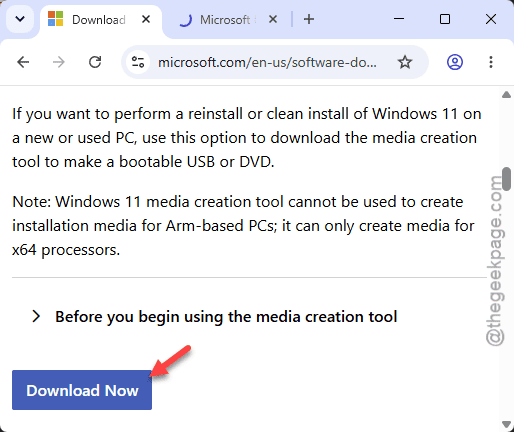Click the scrollbar down arrow
This screenshot has height=432, width=514.
click(506, 424)
